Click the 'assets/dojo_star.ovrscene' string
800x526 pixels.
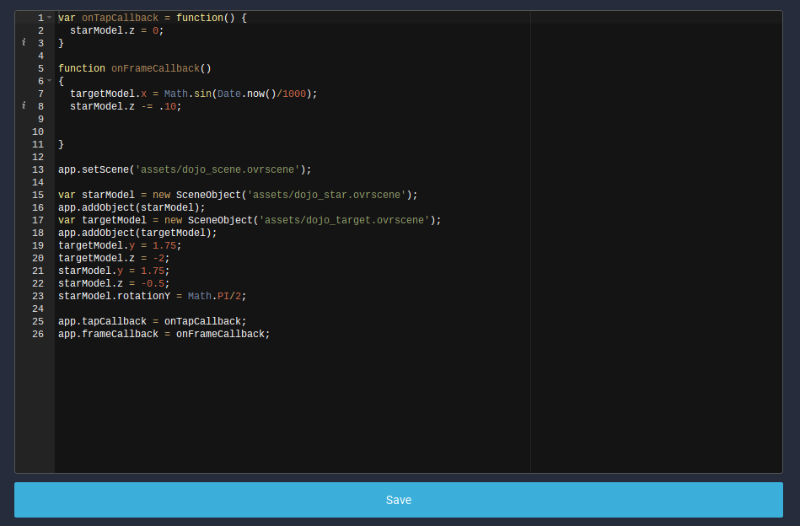328,194
